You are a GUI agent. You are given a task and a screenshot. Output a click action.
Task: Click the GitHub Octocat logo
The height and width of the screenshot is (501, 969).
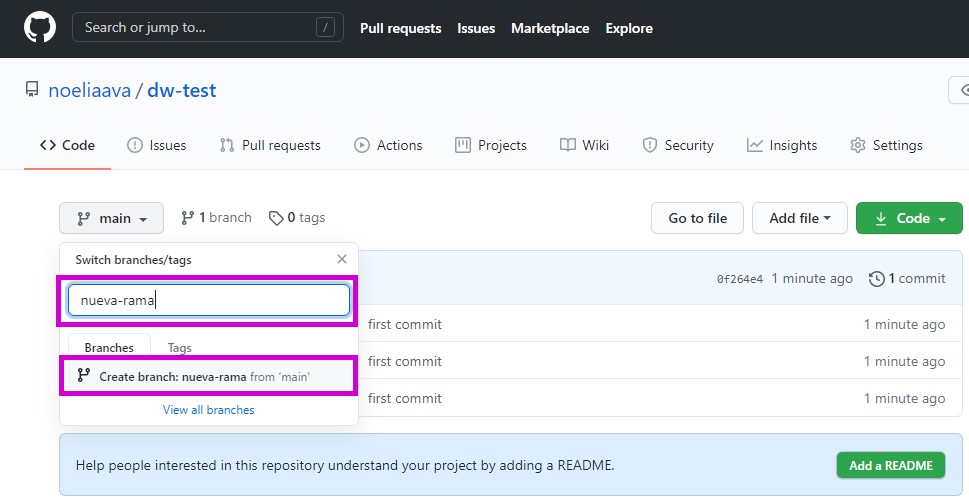40,28
